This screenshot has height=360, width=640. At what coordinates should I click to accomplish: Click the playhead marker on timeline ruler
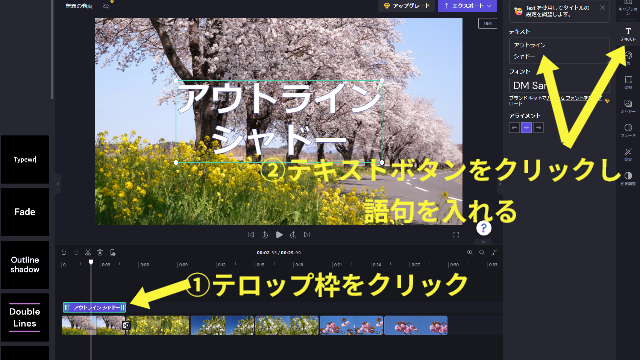[x=91, y=262]
